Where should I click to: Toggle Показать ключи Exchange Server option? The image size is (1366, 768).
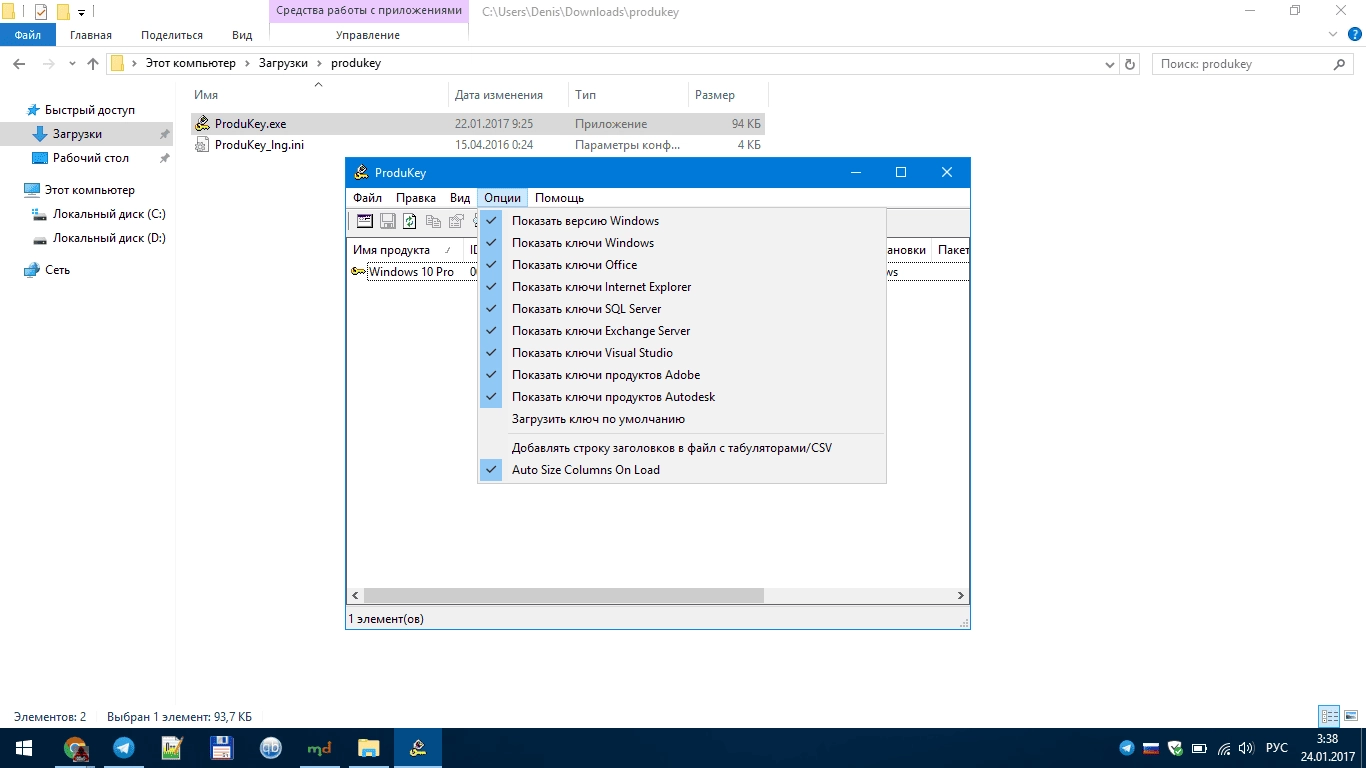pos(682,331)
